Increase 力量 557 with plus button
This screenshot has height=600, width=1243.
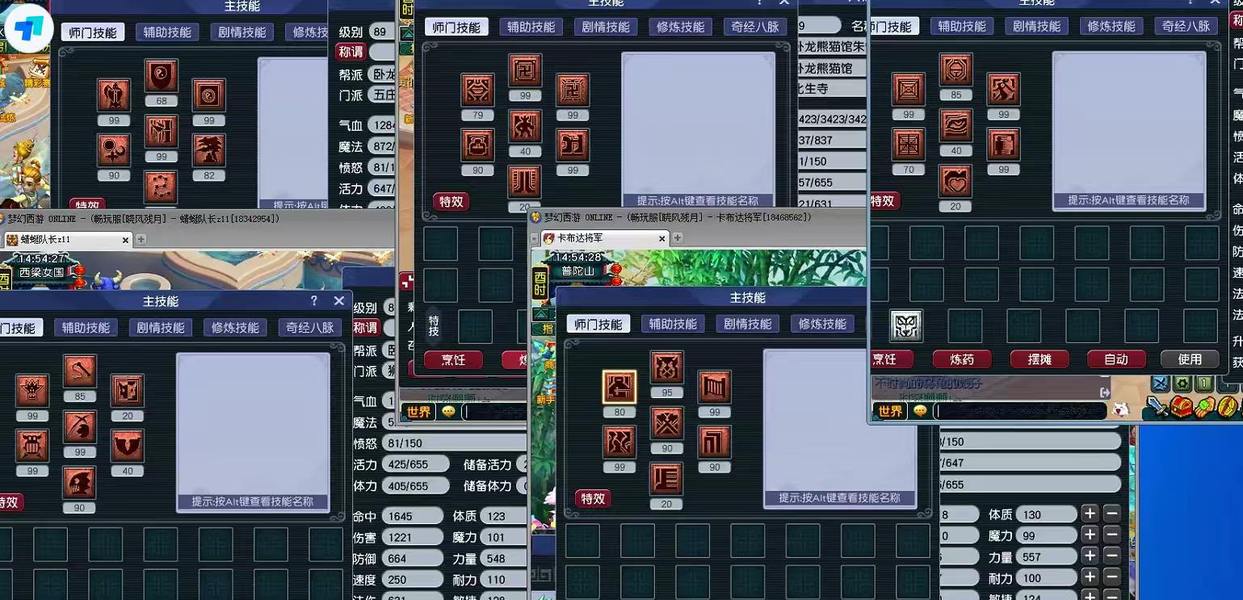click(1090, 556)
